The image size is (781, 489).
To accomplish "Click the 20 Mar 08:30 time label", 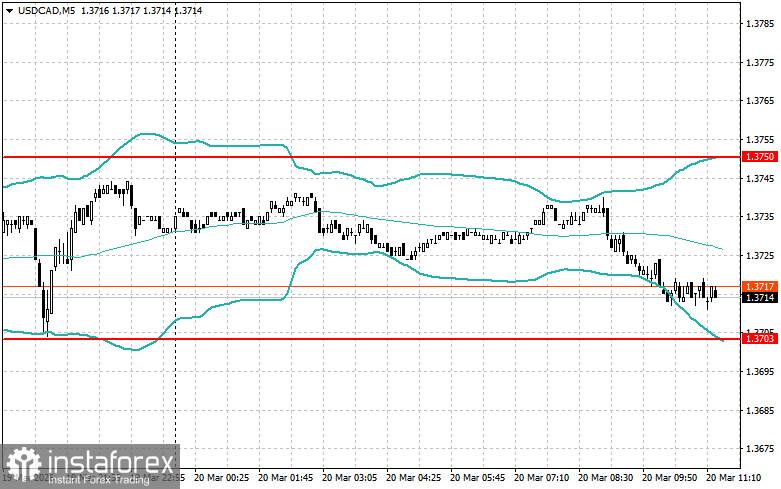I will tap(606, 478).
